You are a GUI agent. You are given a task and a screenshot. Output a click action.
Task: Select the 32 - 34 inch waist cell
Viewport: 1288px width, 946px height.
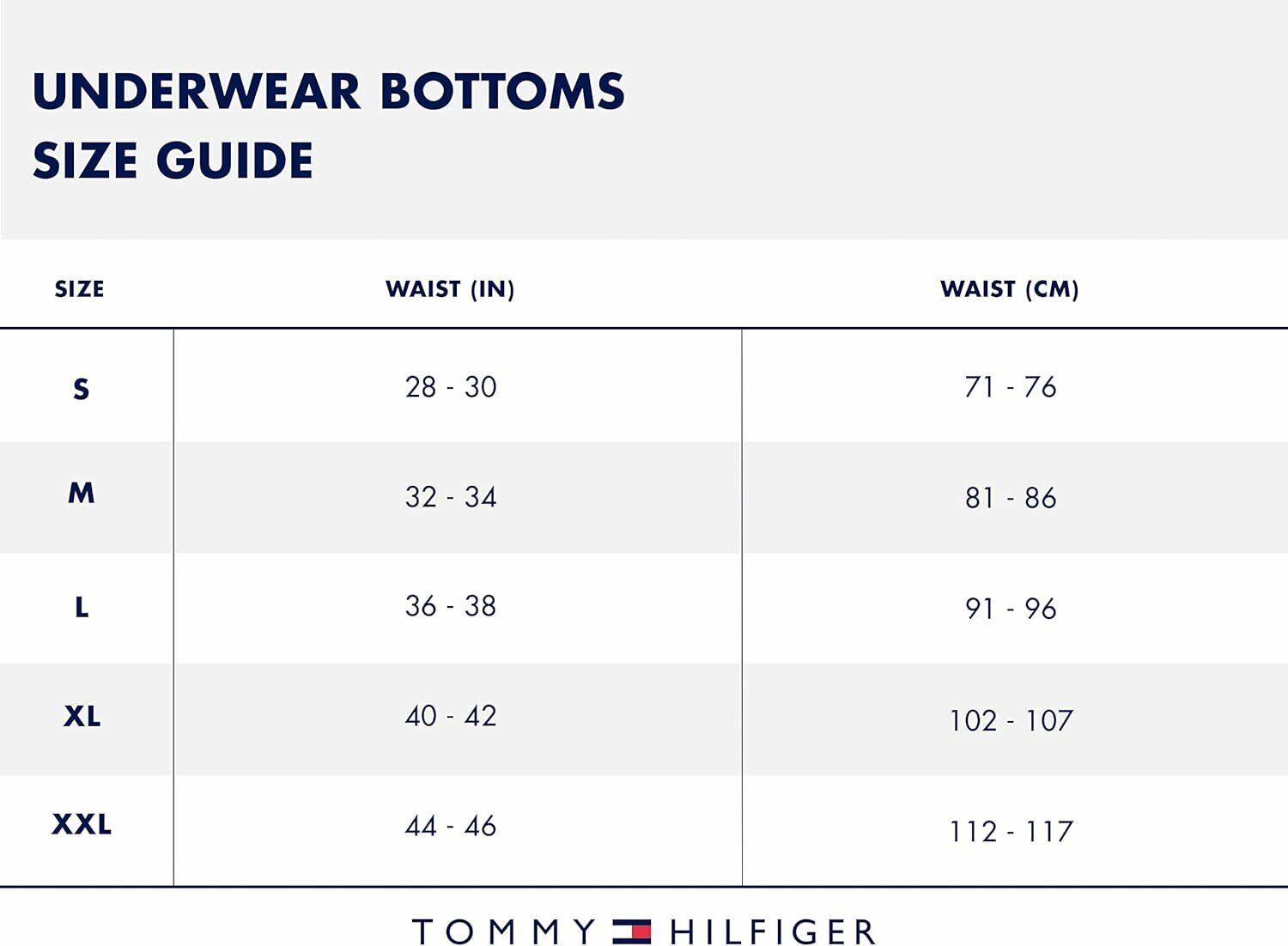[x=451, y=497]
